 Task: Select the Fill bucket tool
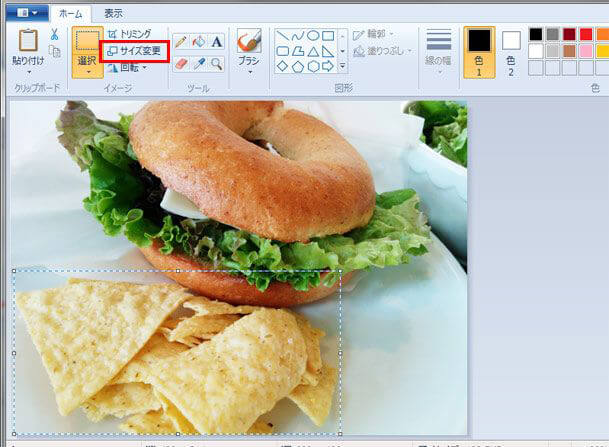click(199, 41)
